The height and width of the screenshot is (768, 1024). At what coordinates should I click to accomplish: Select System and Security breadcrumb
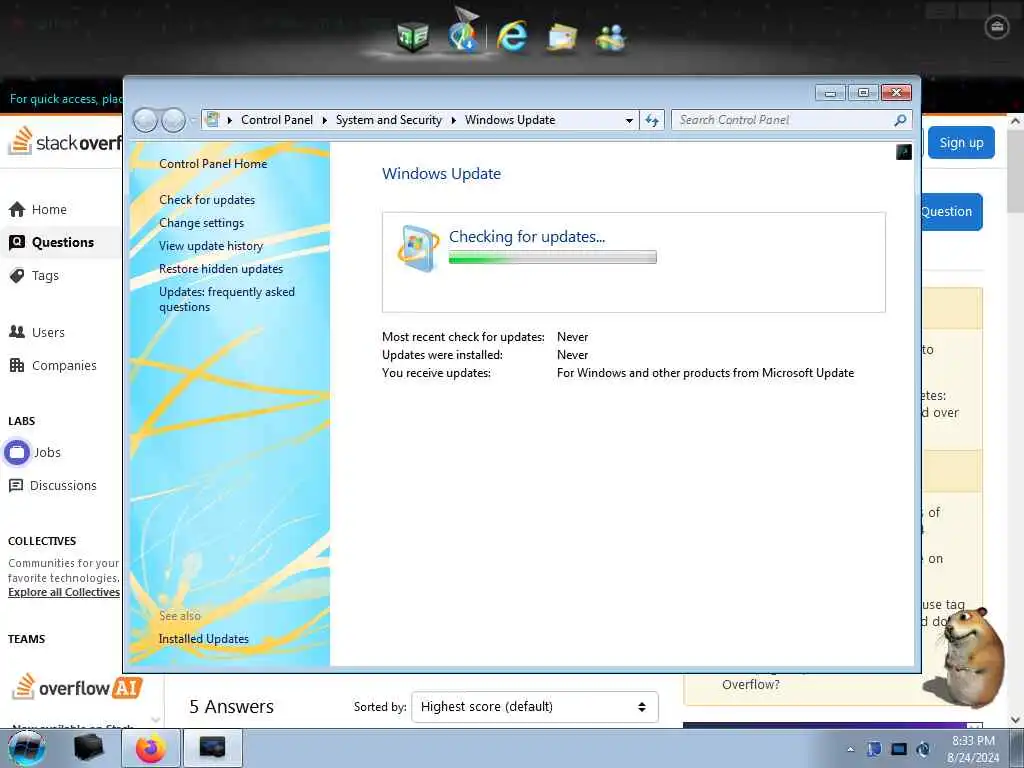tap(389, 120)
